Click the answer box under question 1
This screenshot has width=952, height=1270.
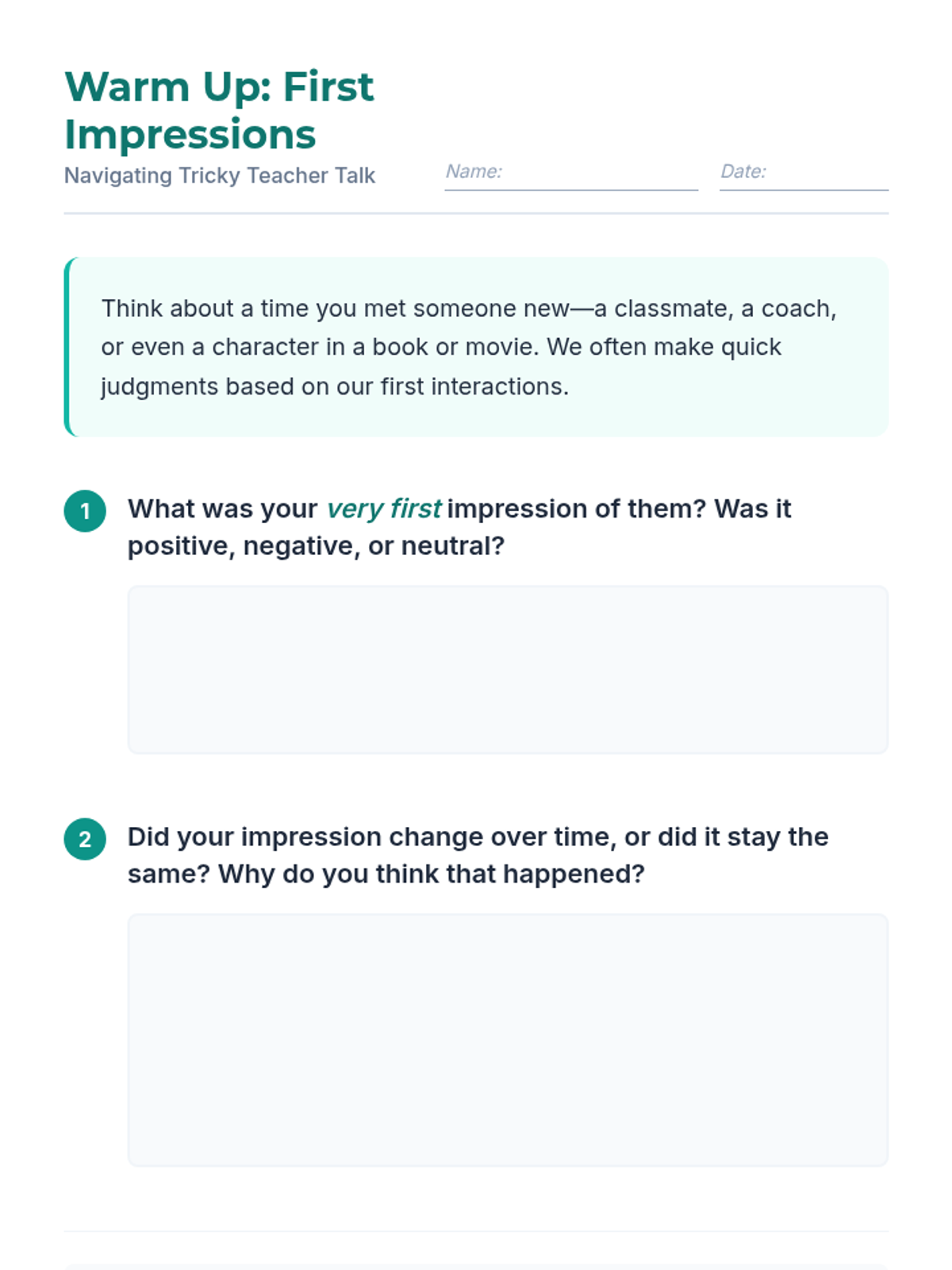click(x=508, y=669)
